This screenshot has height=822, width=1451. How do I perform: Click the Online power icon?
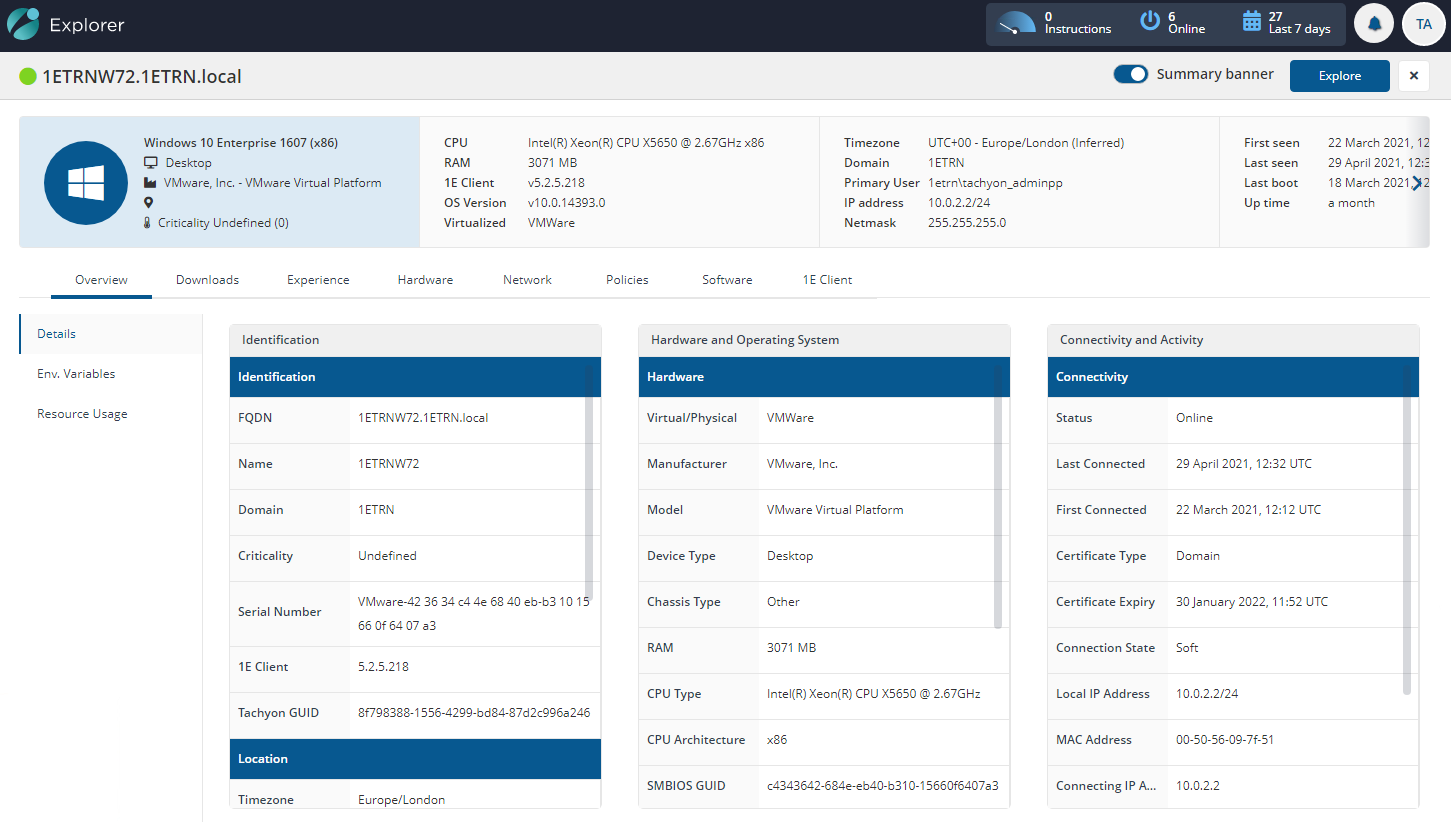tap(1150, 21)
